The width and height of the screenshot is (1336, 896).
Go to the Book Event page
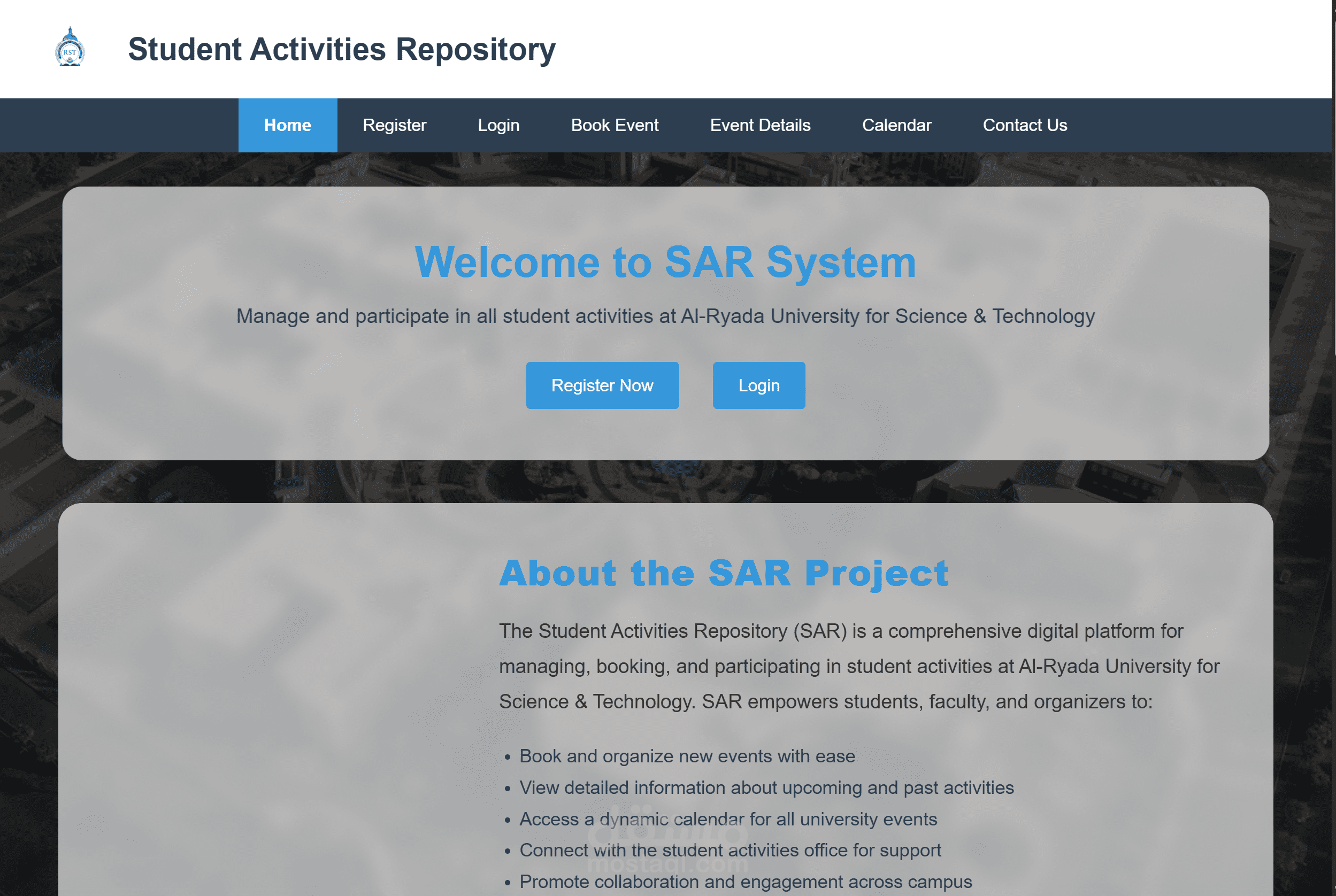[614, 125]
